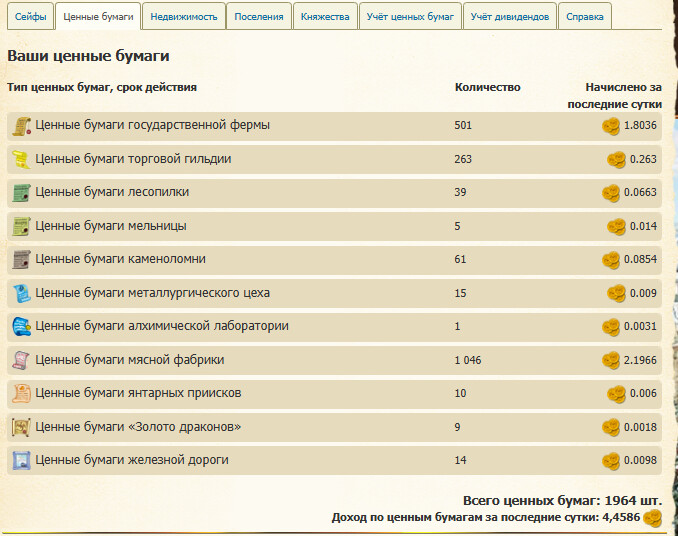Click the meat factory securities icon
Image resolution: width=678 pixels, height=536 pixels.
coord(21,360)
